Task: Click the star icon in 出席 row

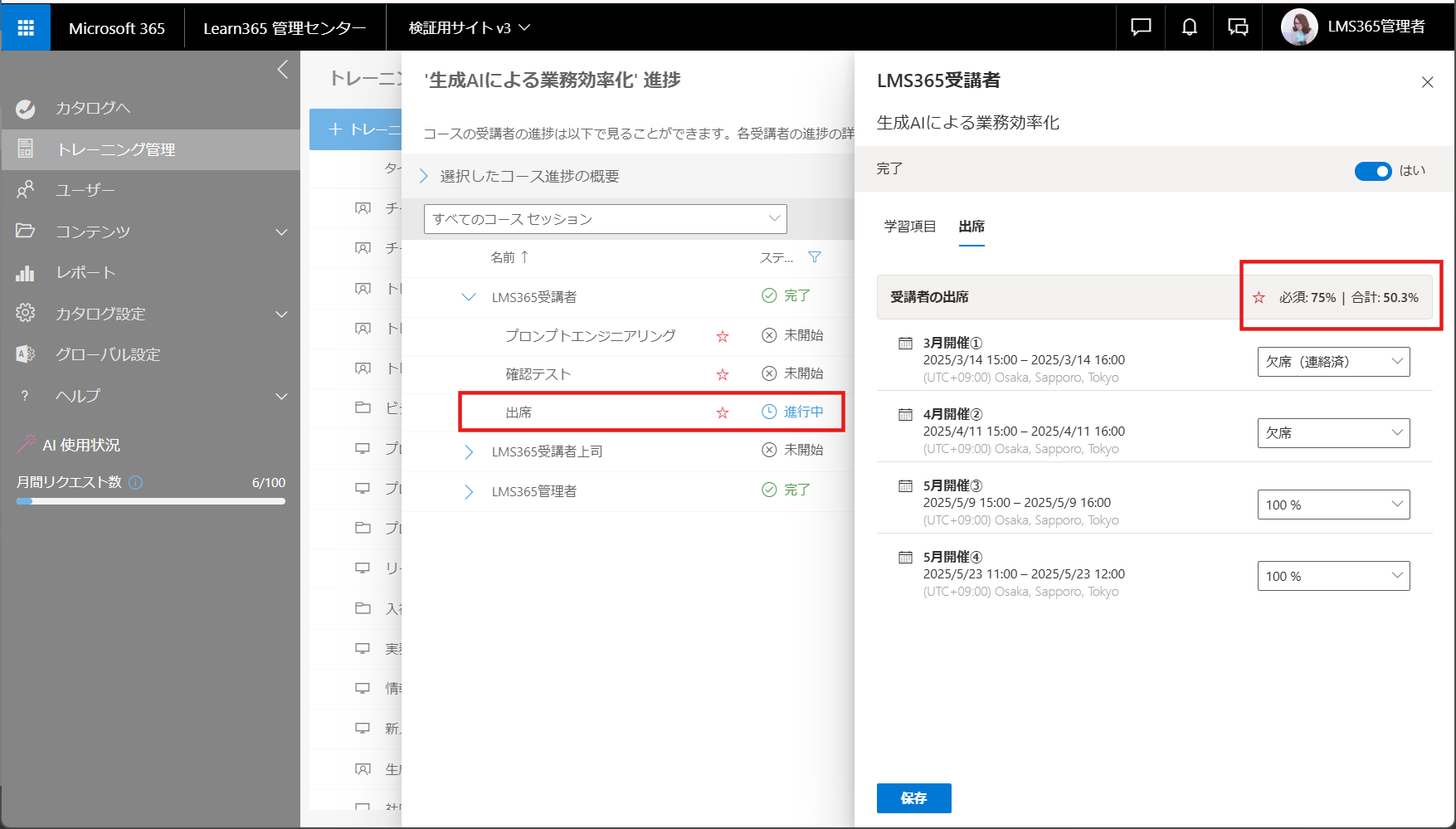Action: coord(723,412)
